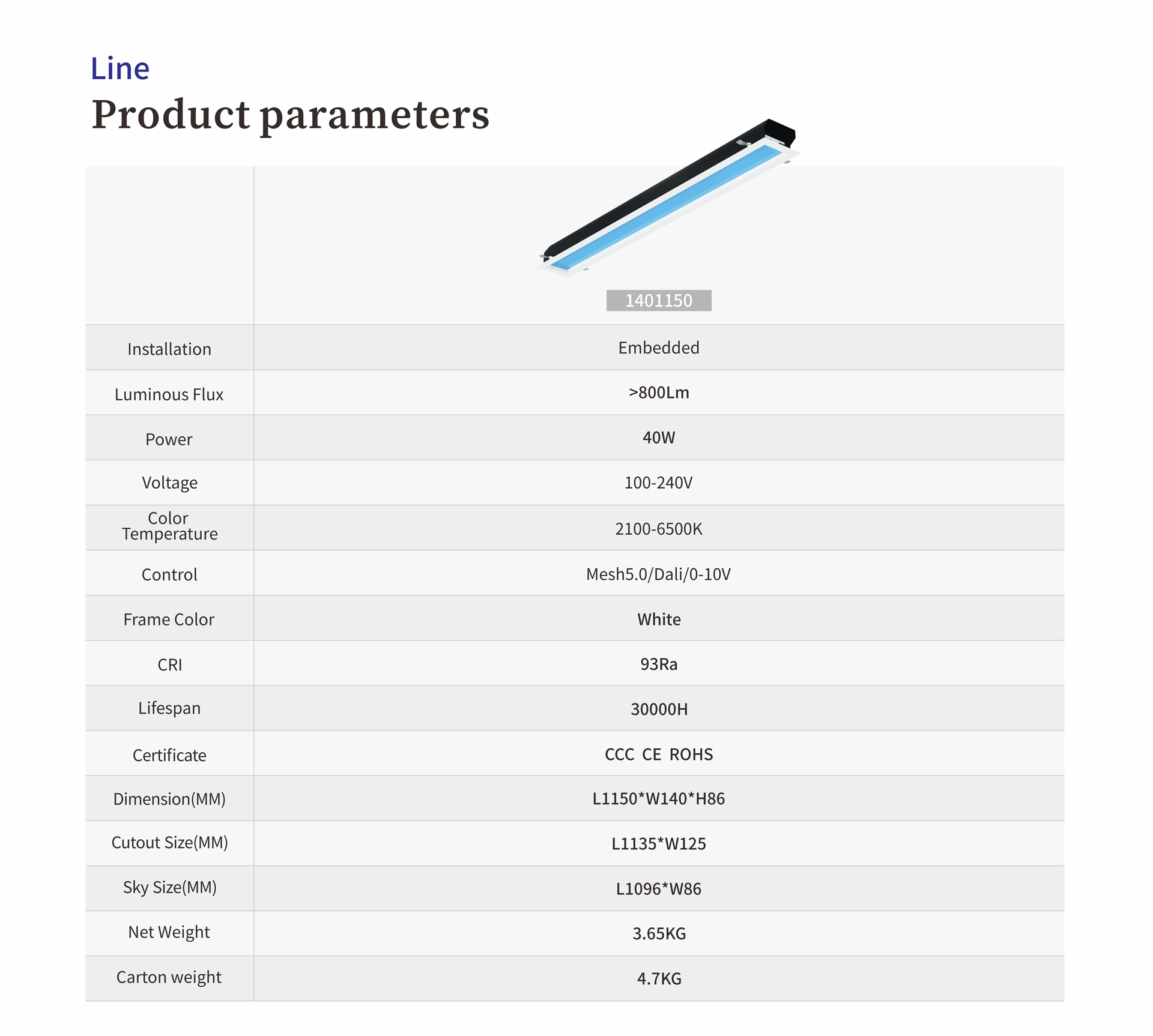Select the Luminous Flux label
Screen dimensions: 1153x1036
click(169, 394)
